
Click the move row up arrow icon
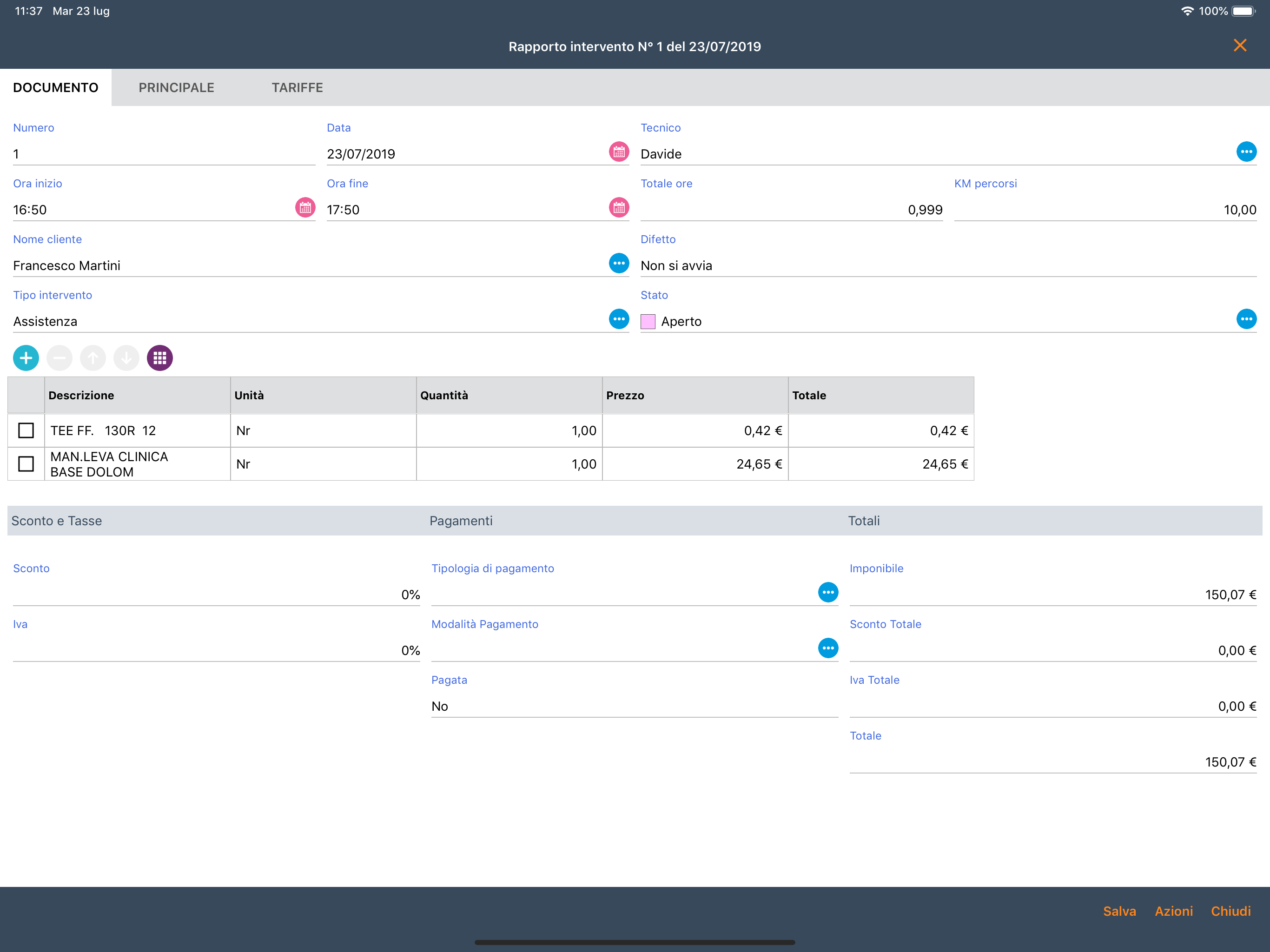(93, 358)
